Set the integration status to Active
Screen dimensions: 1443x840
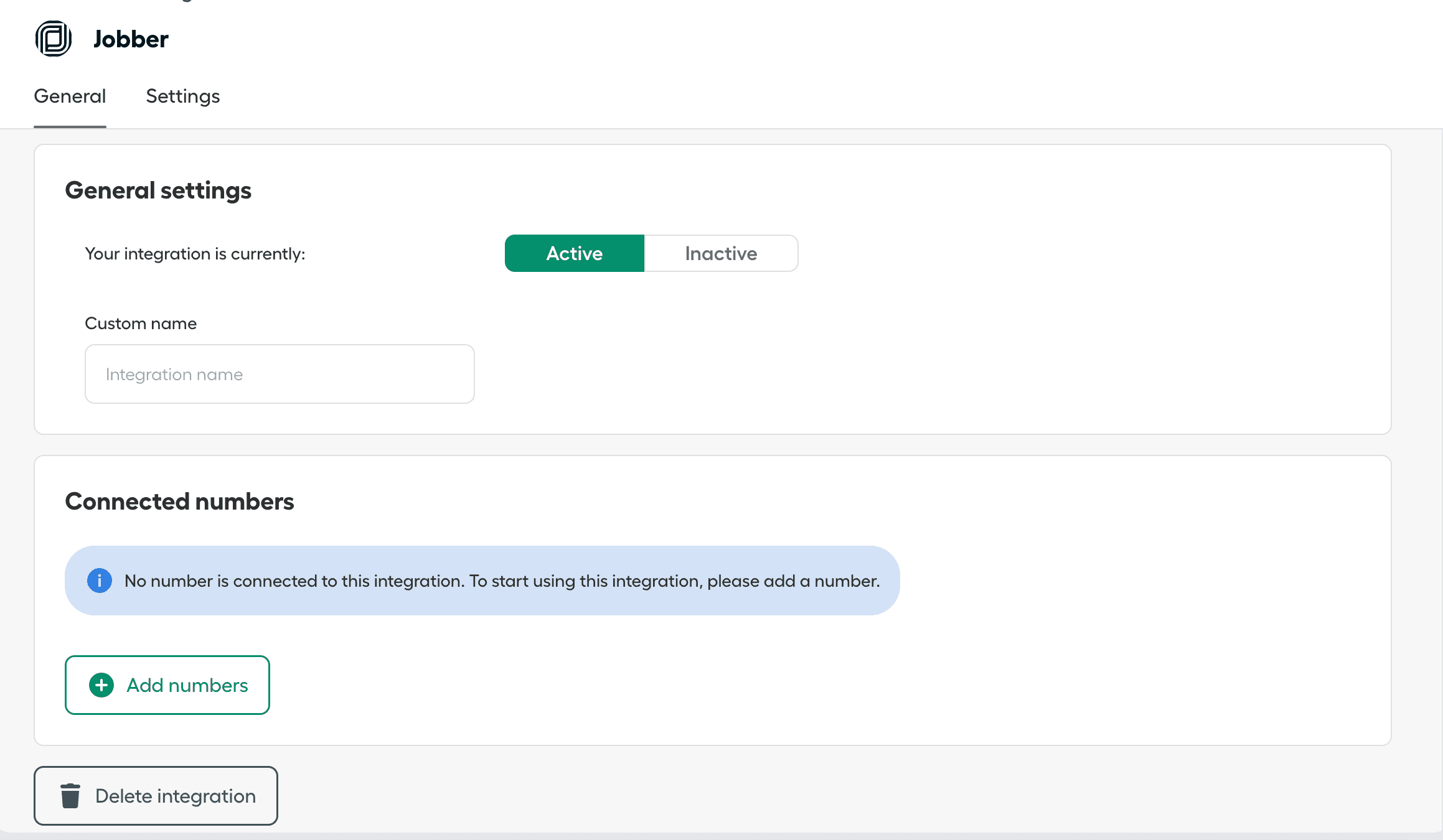[574, 253]
